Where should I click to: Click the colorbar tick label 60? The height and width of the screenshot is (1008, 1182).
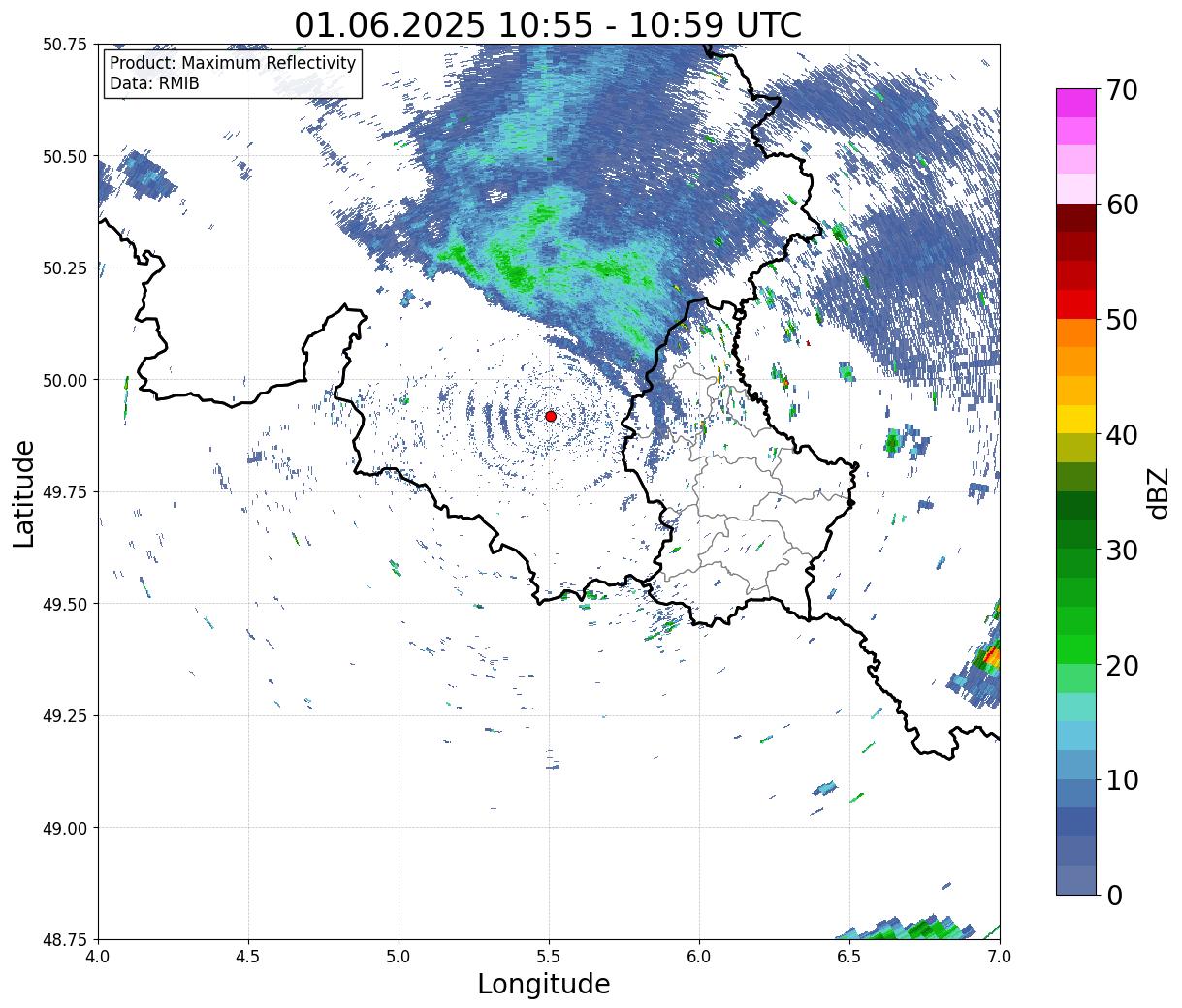[x=1121, y=205]
